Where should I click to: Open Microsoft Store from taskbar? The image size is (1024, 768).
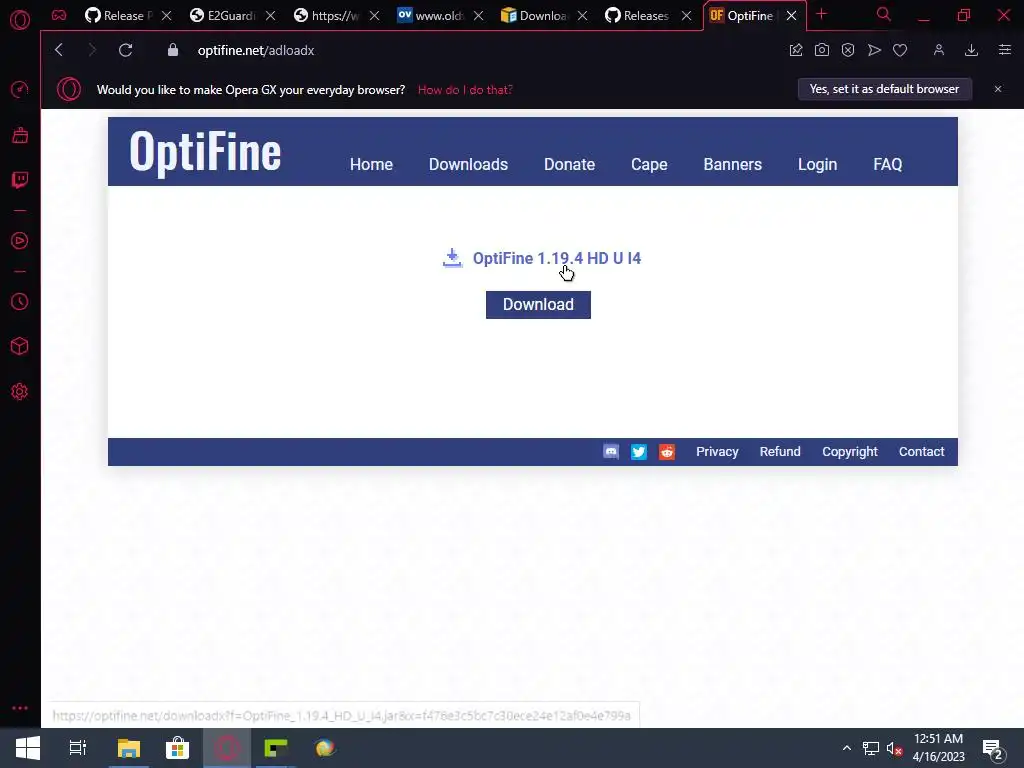click(x=177, y=748)
